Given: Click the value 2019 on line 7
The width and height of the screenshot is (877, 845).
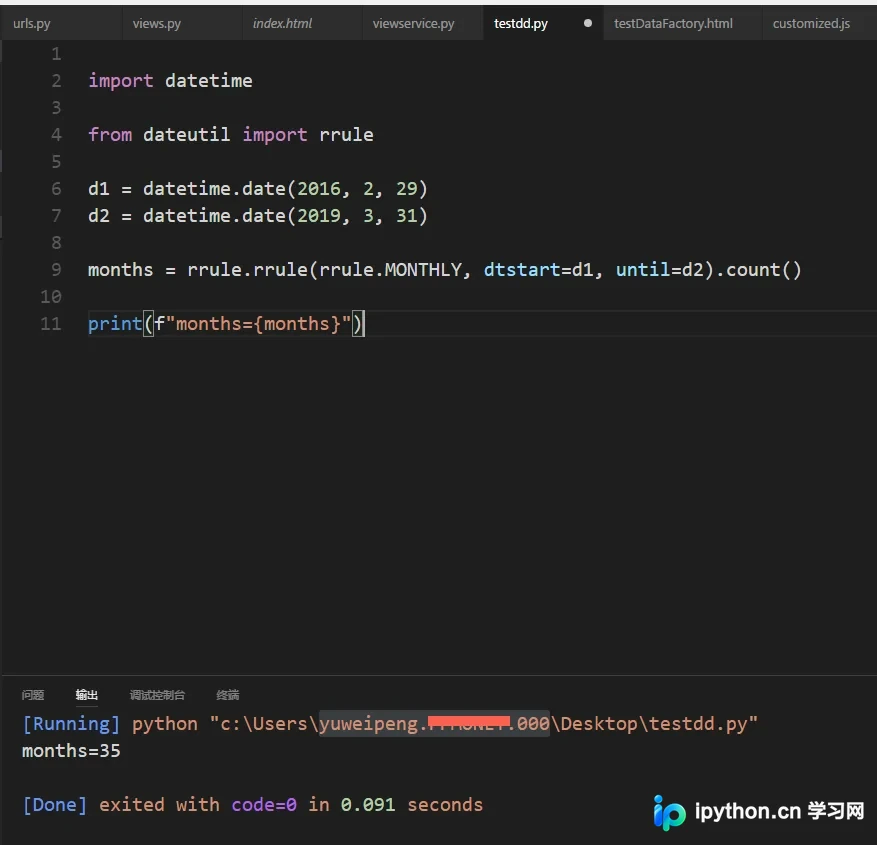Looking at the screenshot, I should click(319, 216).
